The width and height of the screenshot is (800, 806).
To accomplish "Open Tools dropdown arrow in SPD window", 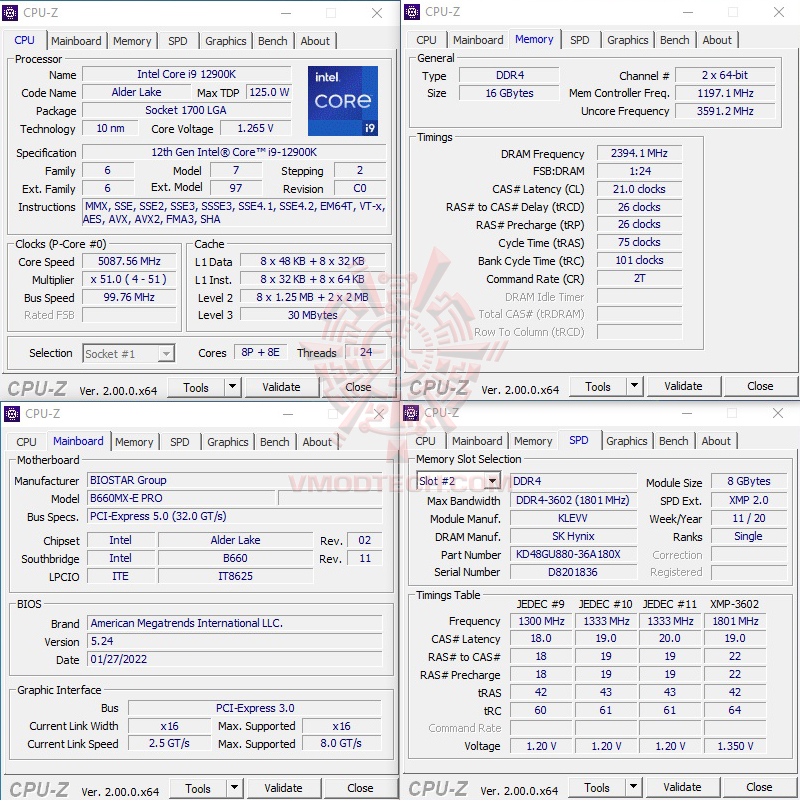I will pyautogui.click(x=633, y=787).
